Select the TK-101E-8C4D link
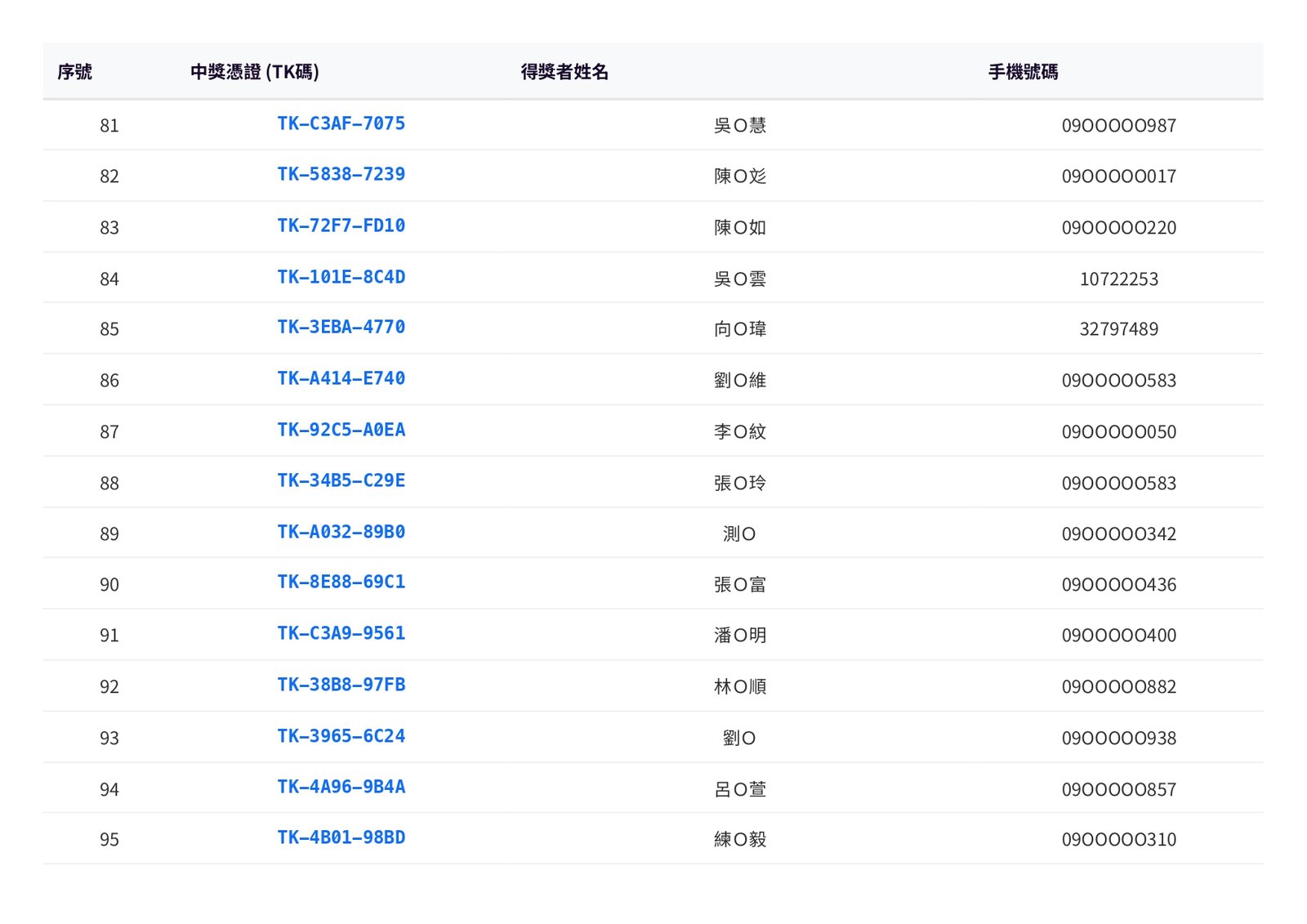Screen dimensions: 1307x924 (341, 278)
